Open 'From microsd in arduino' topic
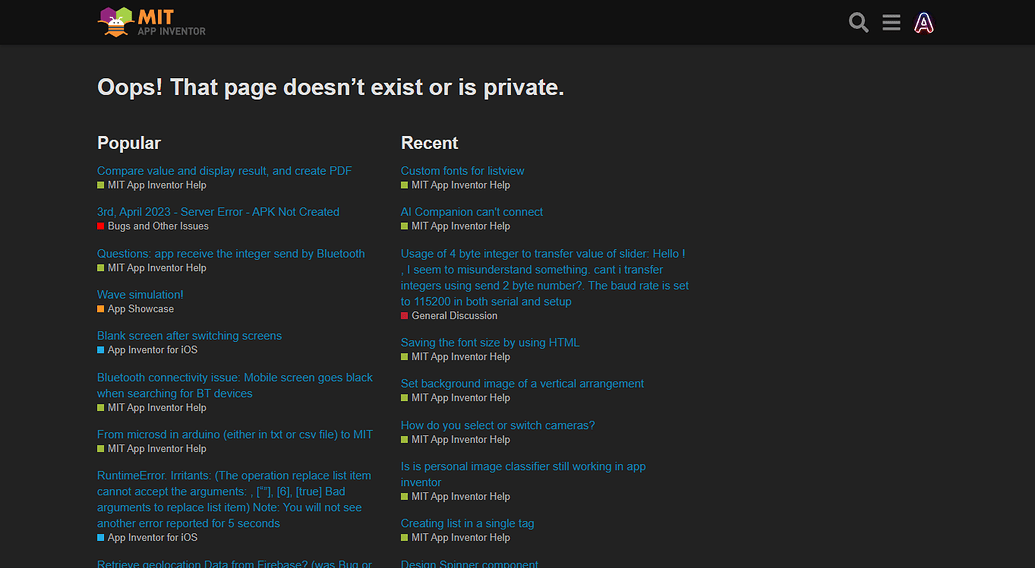Viewport: 1035px width, 568px height. click(234, 435)
